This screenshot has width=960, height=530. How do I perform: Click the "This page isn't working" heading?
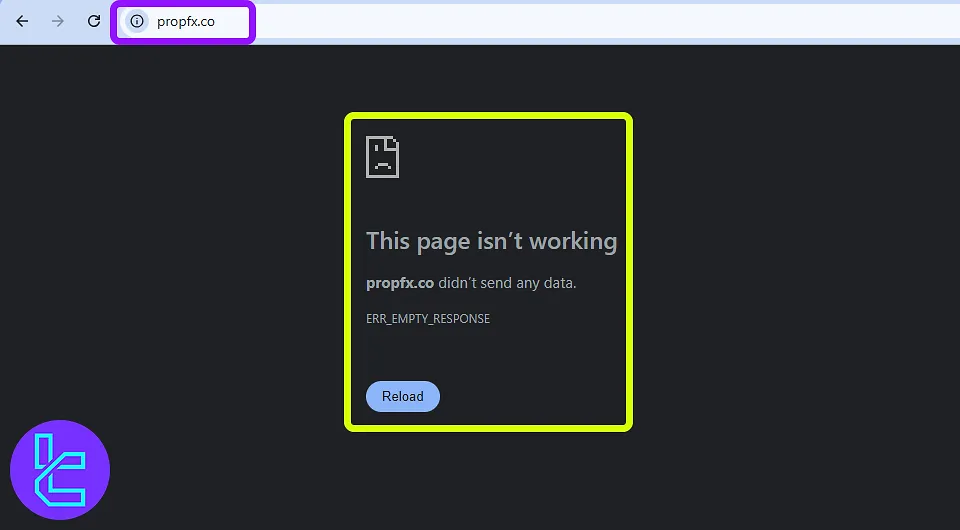(x=491, y=241)
